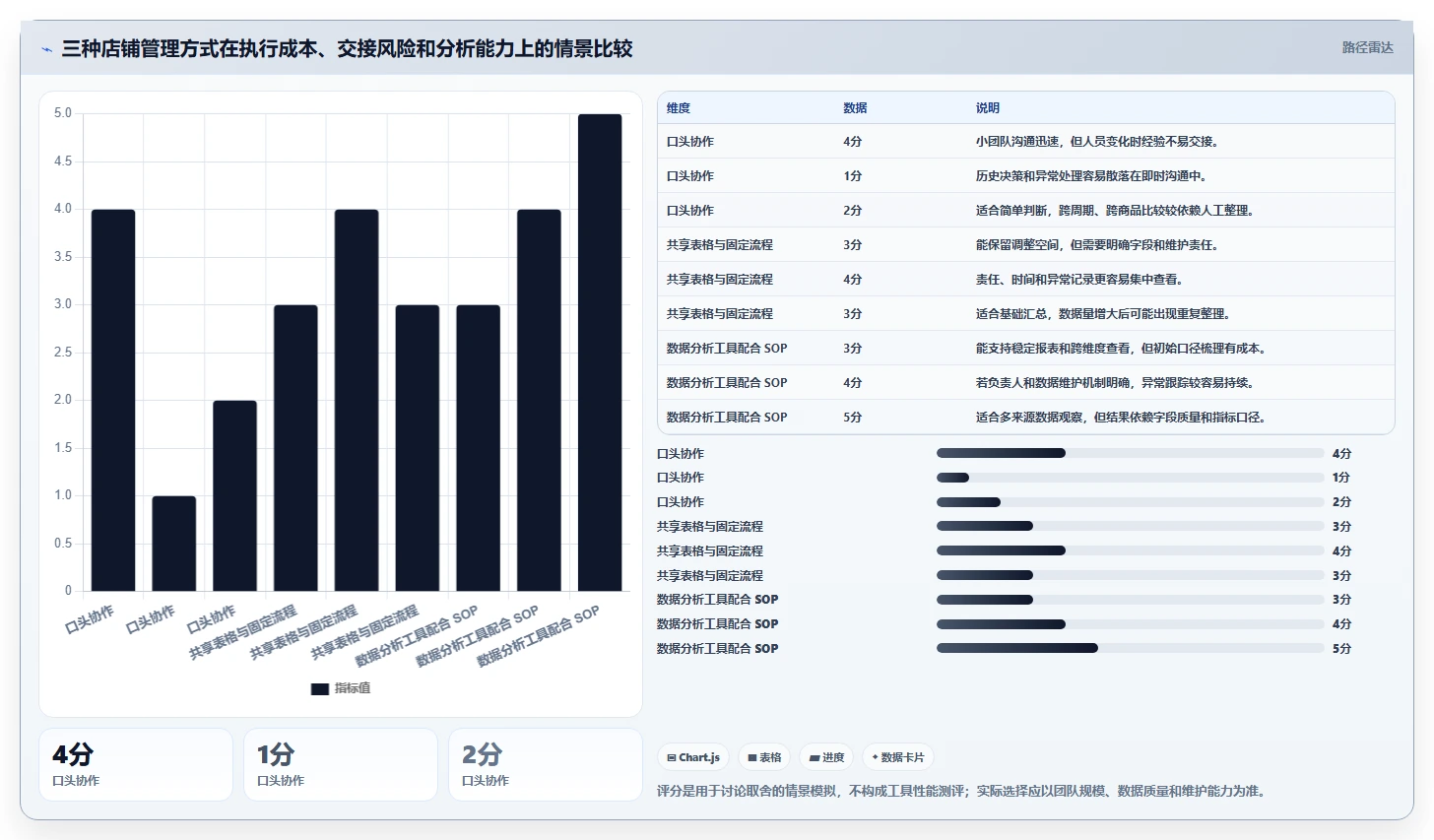Click the footnote starting with 评分是用于讨论取舍
1434x840 pixels.
tap(961, 791)
